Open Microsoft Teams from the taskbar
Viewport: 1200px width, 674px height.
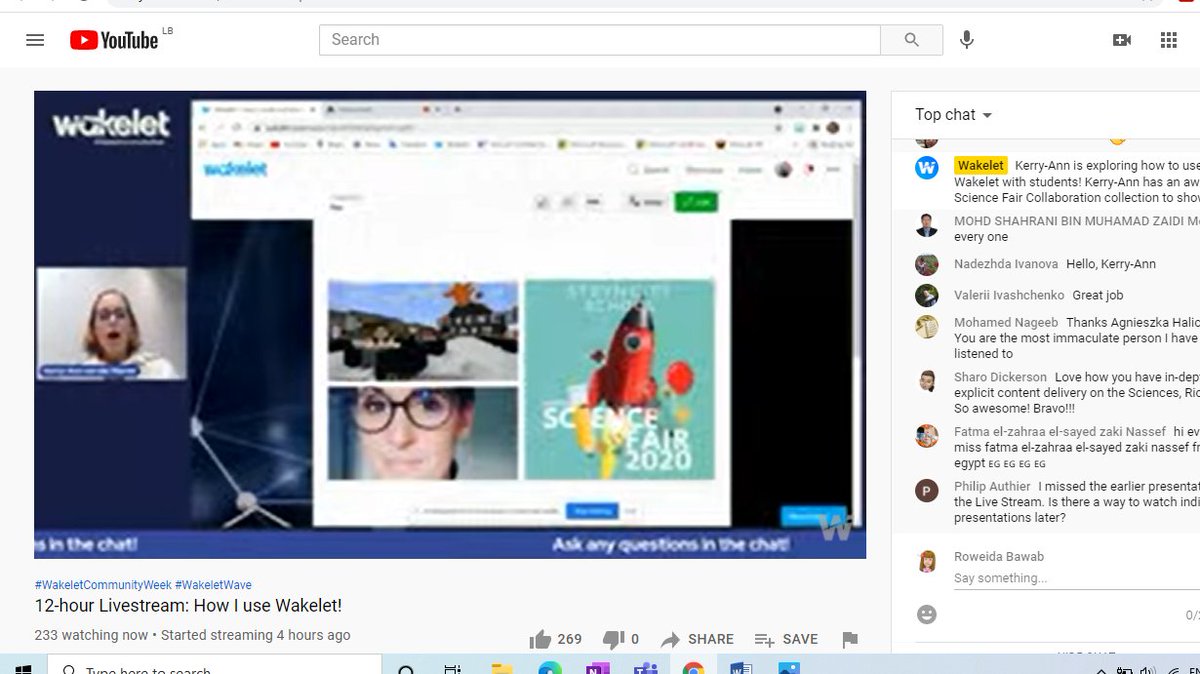click(x=646, y=668)
